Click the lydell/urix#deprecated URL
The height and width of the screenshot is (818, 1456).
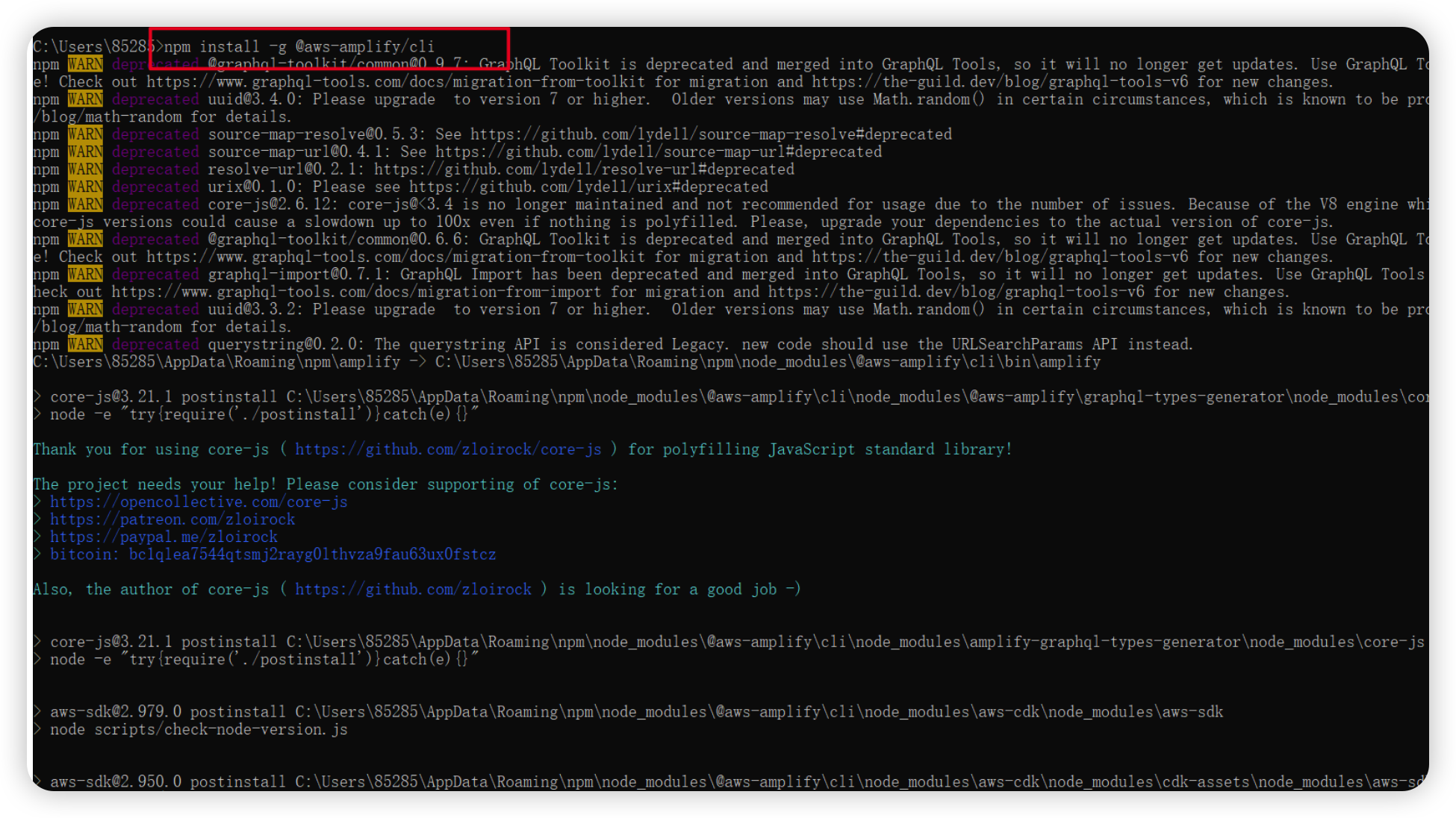[x=588, y=187]
